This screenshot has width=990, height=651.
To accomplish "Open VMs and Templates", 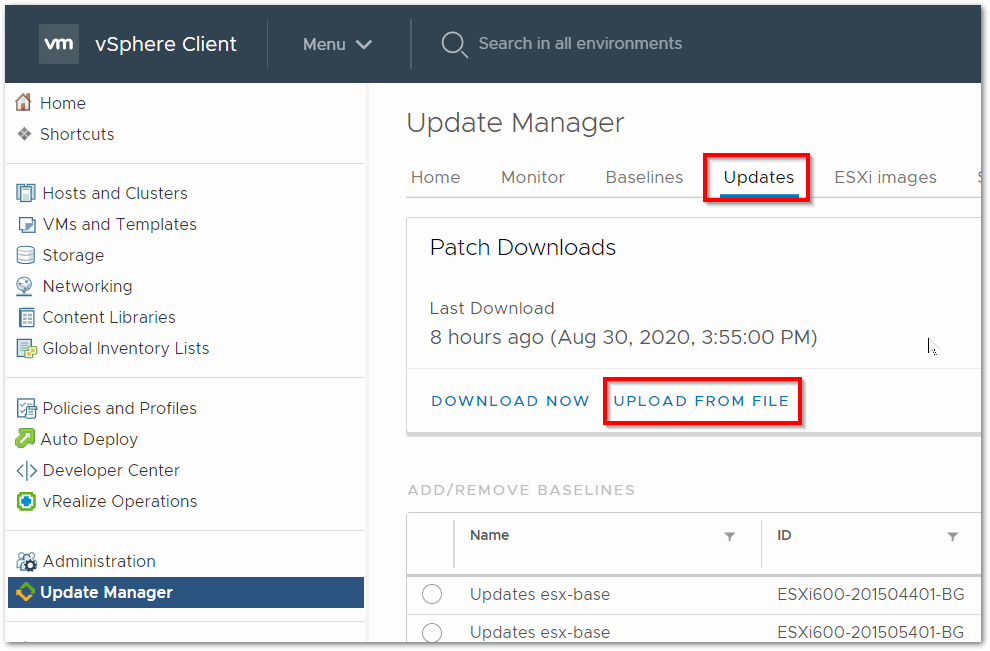I will point(119,224).
